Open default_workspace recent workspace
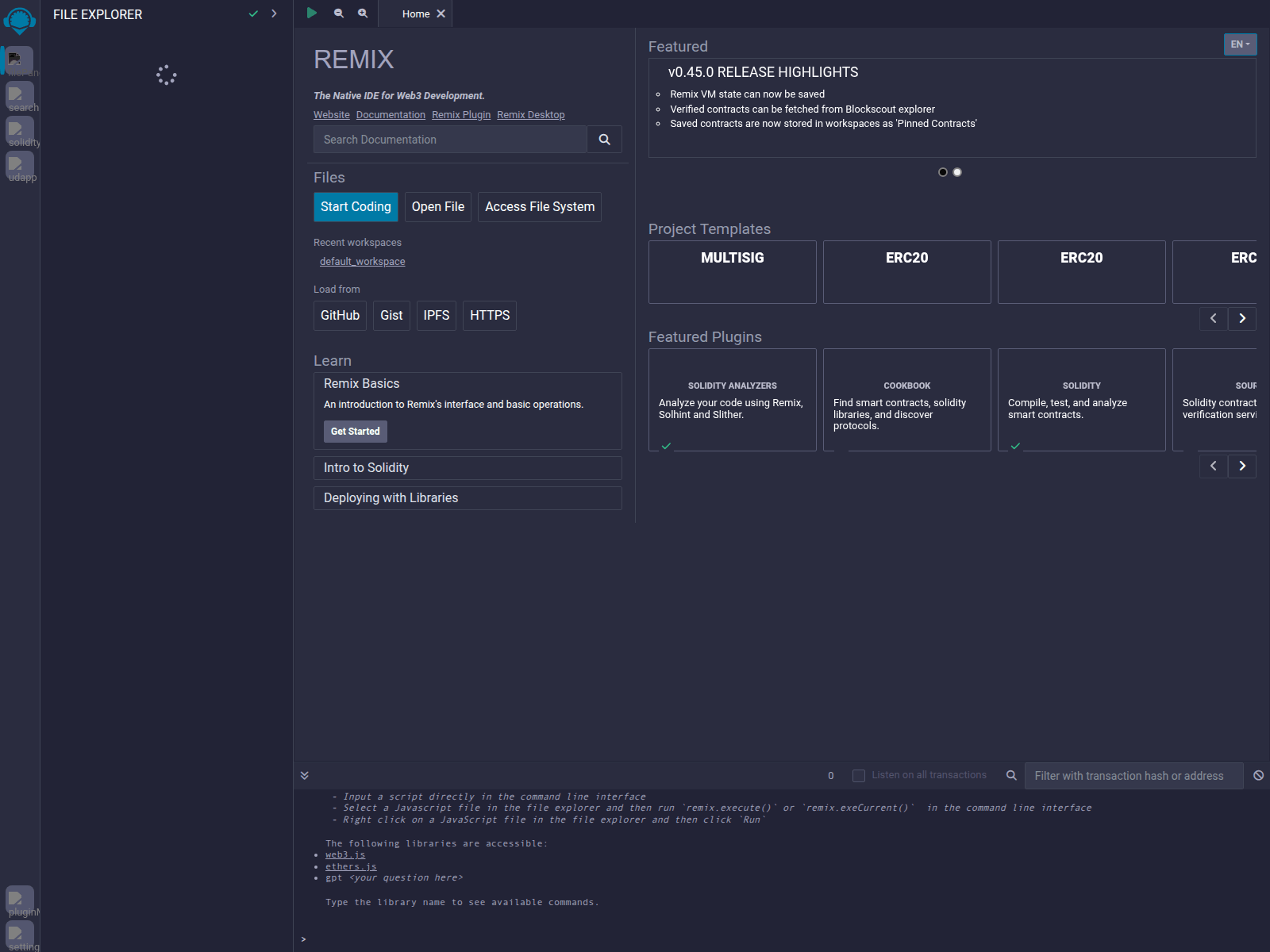1270x952 pixels. click(362, 262)
